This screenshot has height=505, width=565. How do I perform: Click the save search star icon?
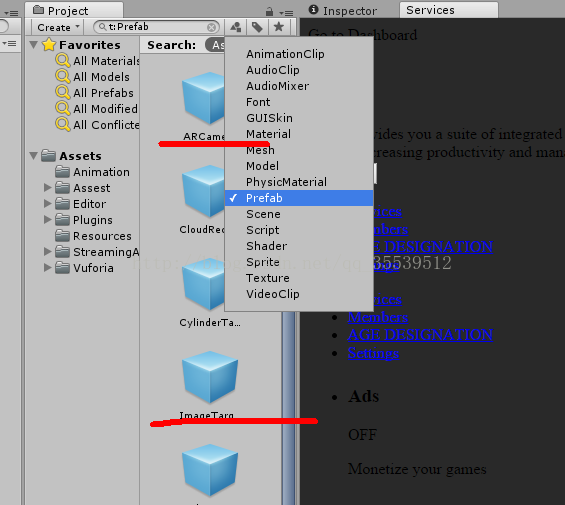pyautogui.click(x=279, y=27)
